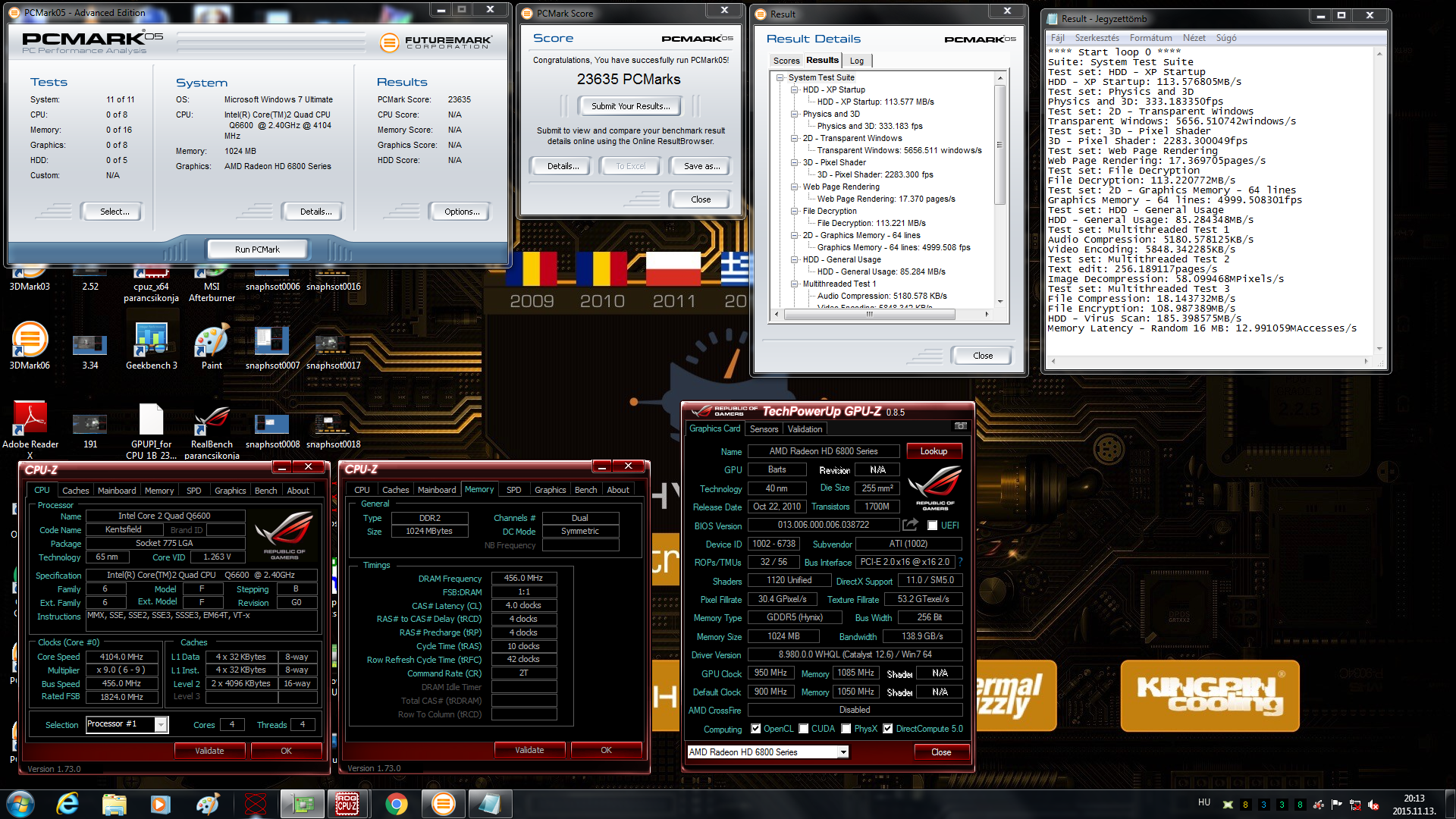
Task: Select the snaphsot0007 desktop file
Action: point(272,347)
